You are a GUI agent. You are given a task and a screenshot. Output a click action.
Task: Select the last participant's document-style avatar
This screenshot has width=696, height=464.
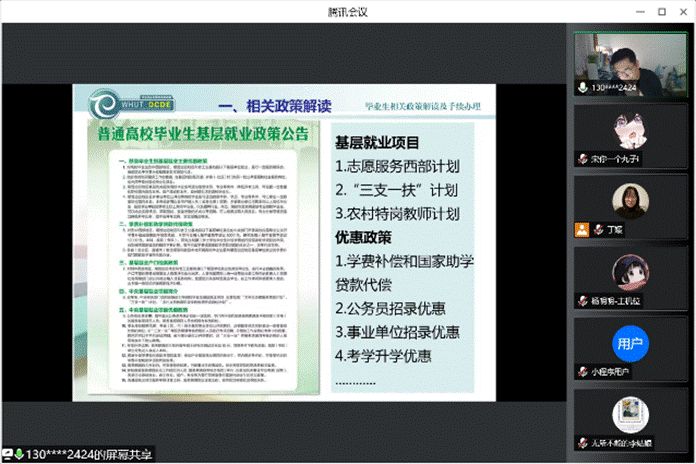pyautogui.click(x=630, y=414)
